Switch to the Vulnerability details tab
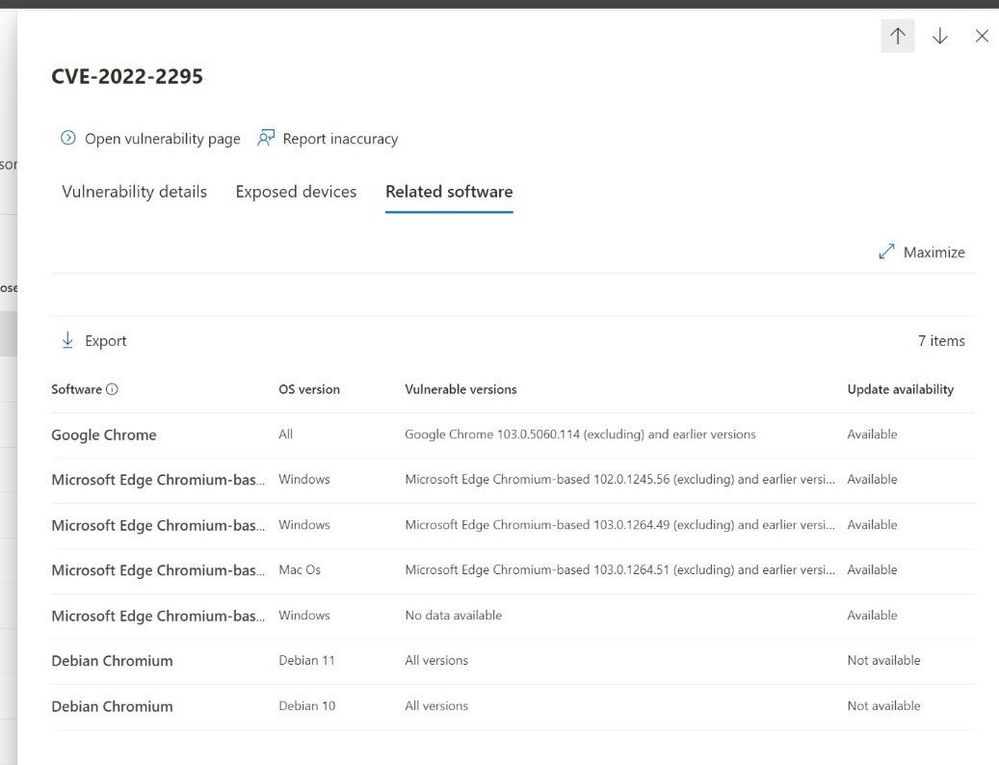Image resolution: width=999 pixels, height=765 pixels. 134,192
